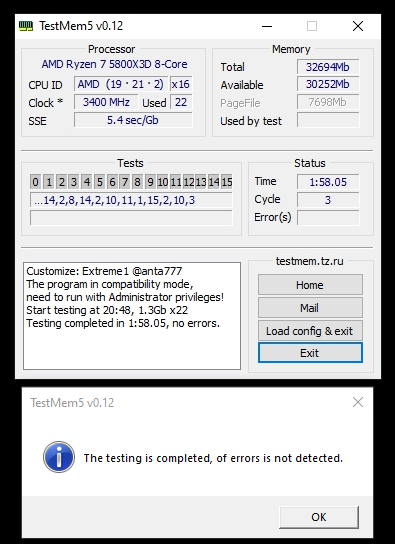395x544 pixels.
Task: Click the Available memory value 30252Mb
Action: (328, 84)
